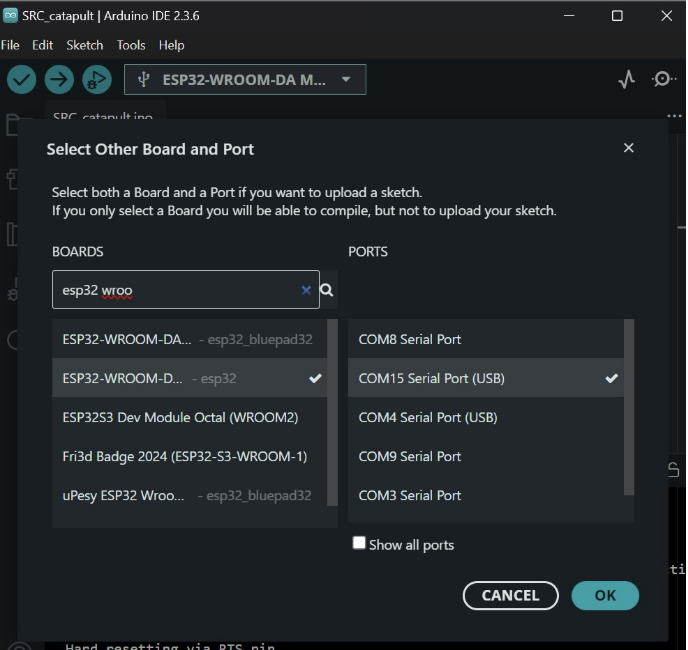Image resolution: width=688 pixels, height=650 pixels.
Task: Start debugging with the Debug icon
Action: 96,80
